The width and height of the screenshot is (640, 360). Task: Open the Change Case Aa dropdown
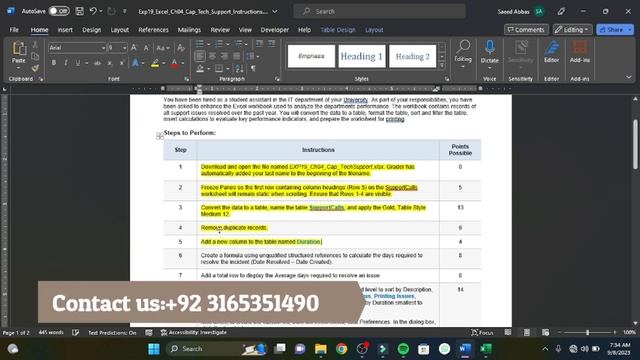pyautogui.click(x=162, y=48)
